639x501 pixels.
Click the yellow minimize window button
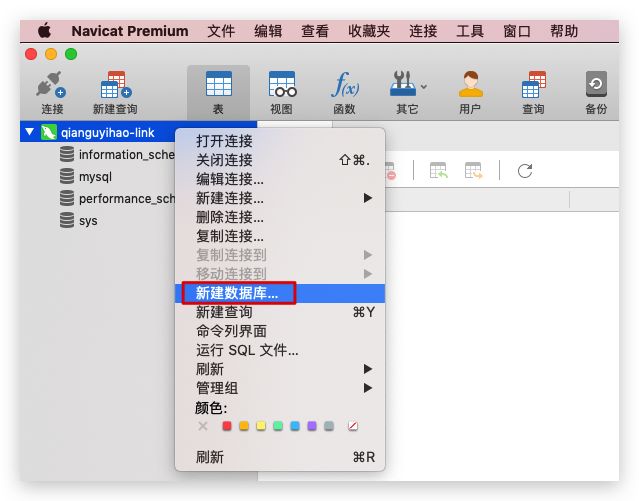(x=51, y=54)
